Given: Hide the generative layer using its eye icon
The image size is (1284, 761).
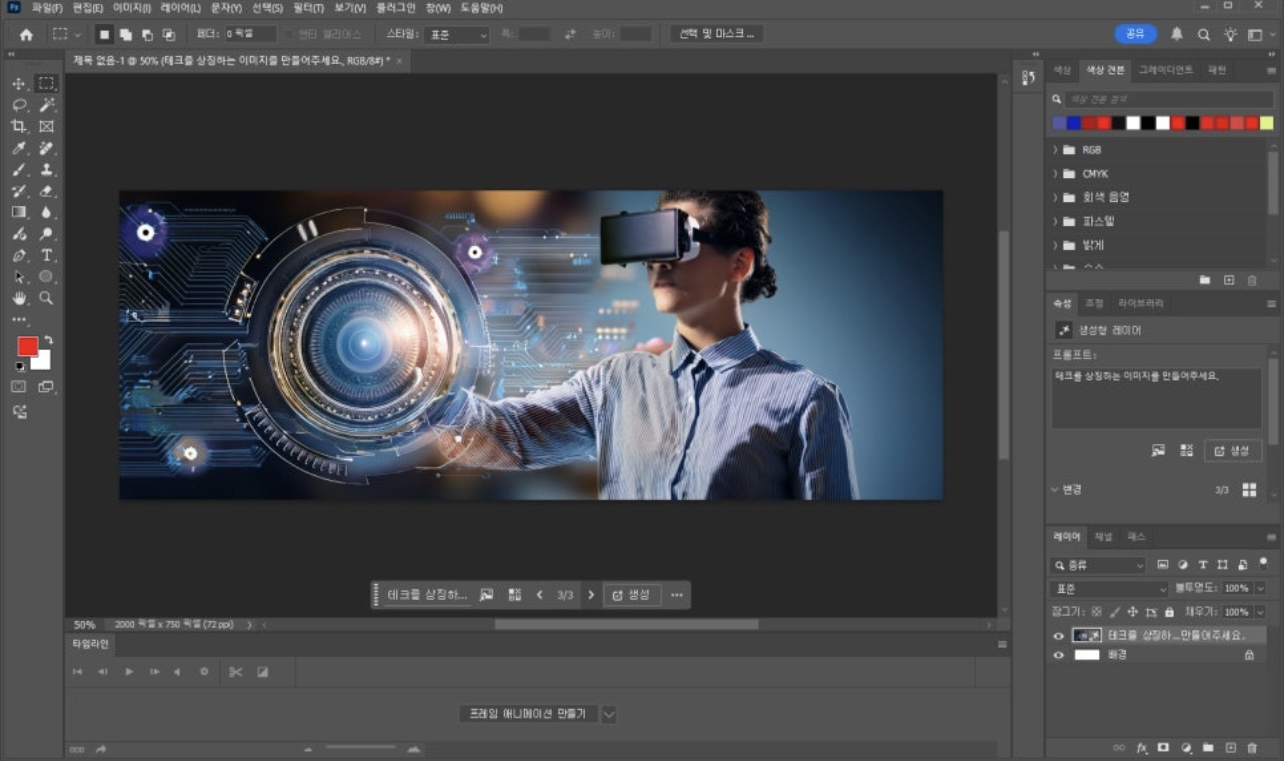Looking at the screenshot, I should click(x=1058, y=635).
